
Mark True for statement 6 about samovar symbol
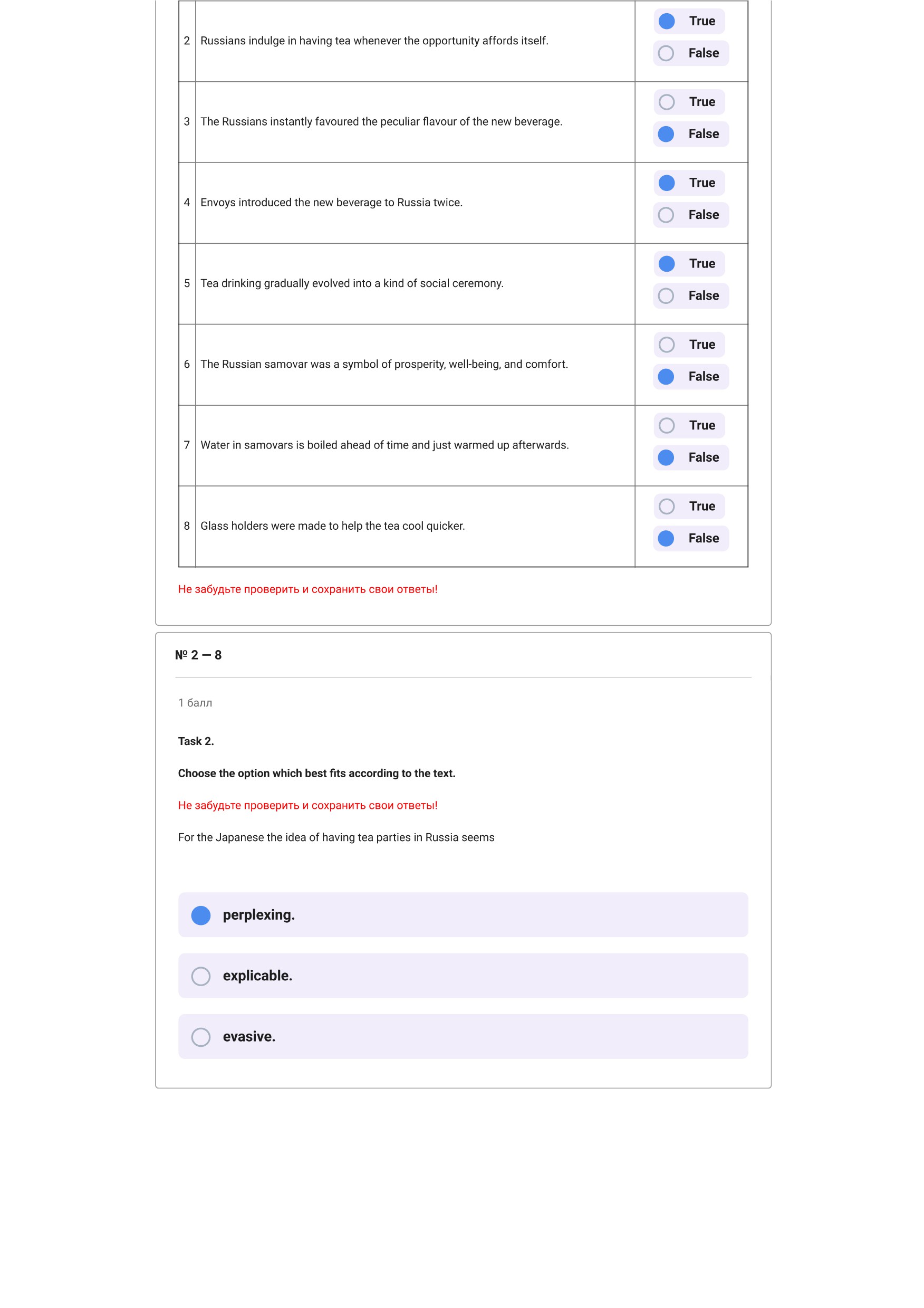[689, 345]
